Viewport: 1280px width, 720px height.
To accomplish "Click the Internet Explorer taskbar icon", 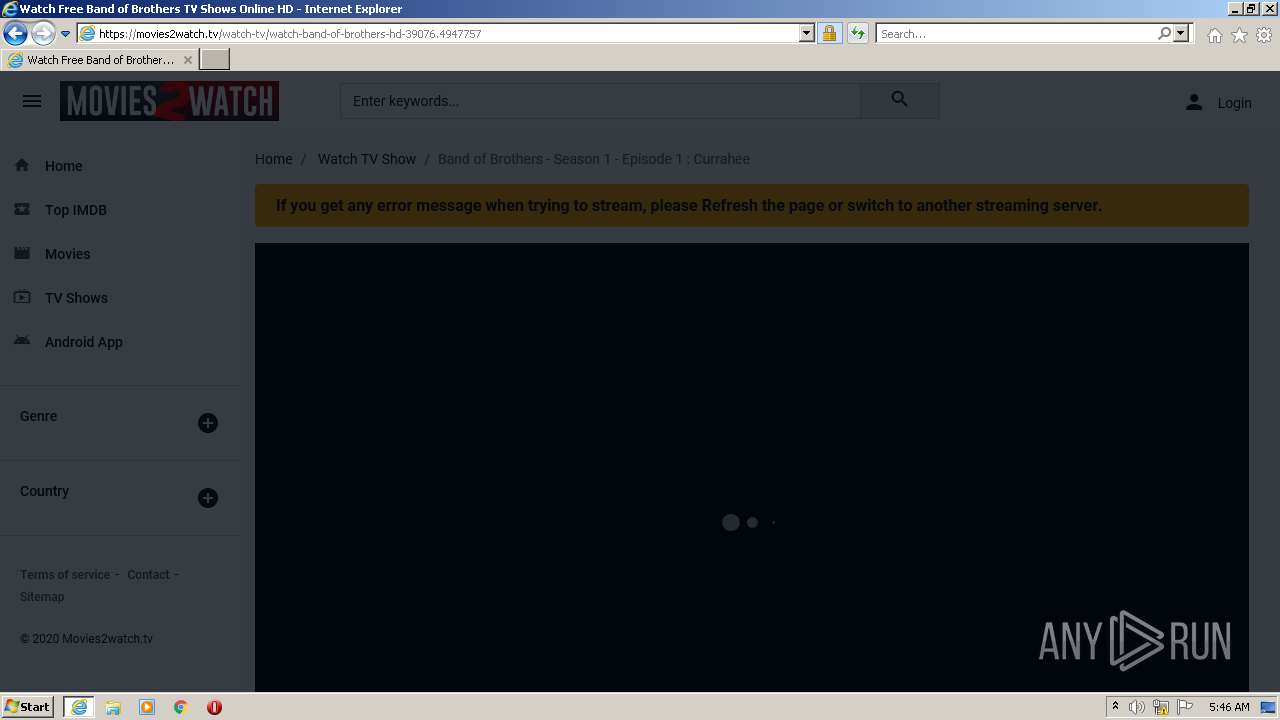I will (x=79, y=707).
